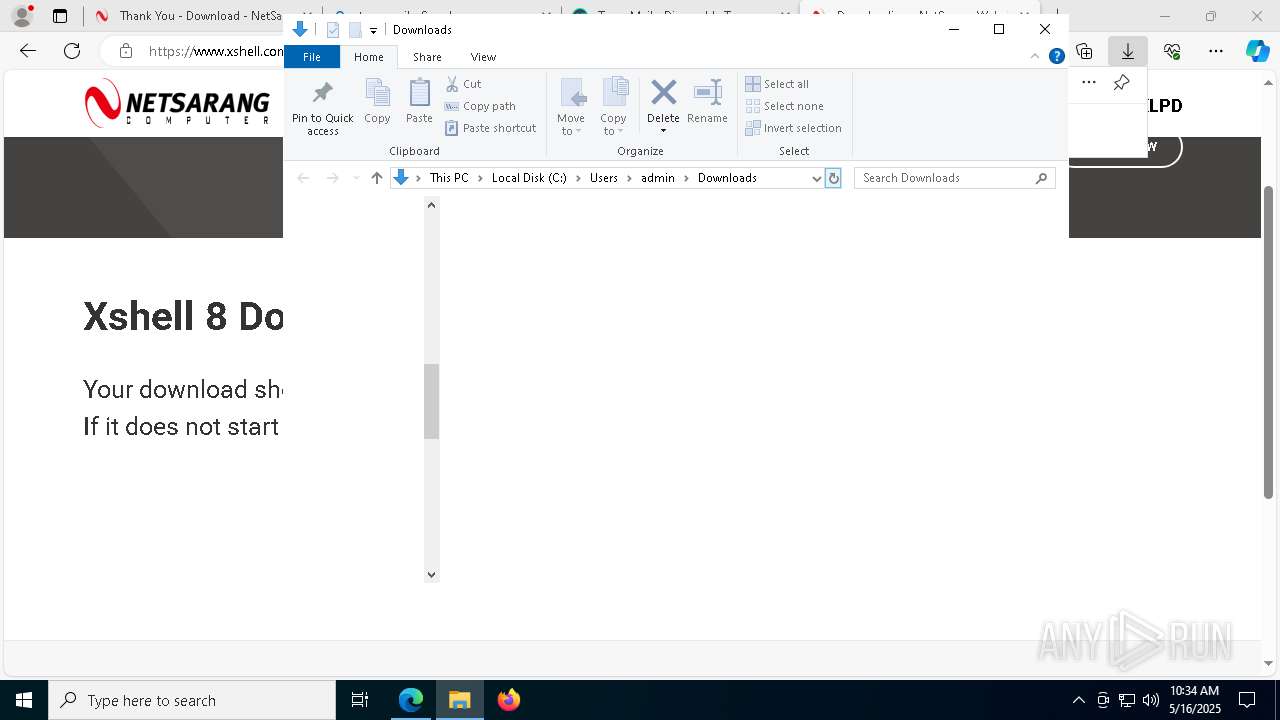Click the search magnifier in Explorer

(x=1041, y=178)
